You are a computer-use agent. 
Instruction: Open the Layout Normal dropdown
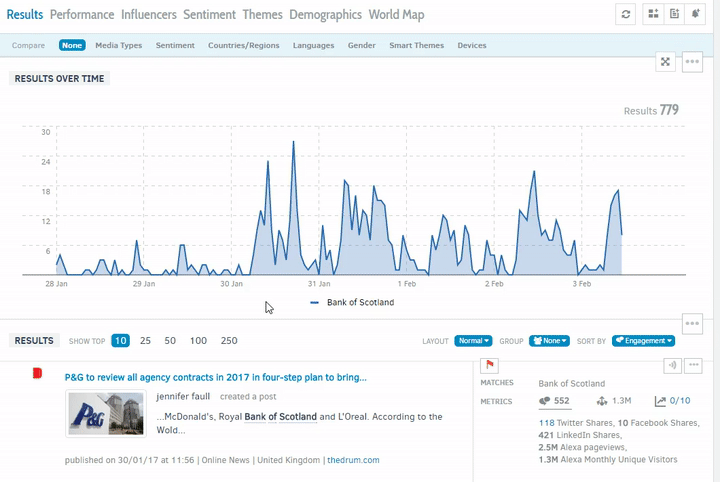coord(472,341)
